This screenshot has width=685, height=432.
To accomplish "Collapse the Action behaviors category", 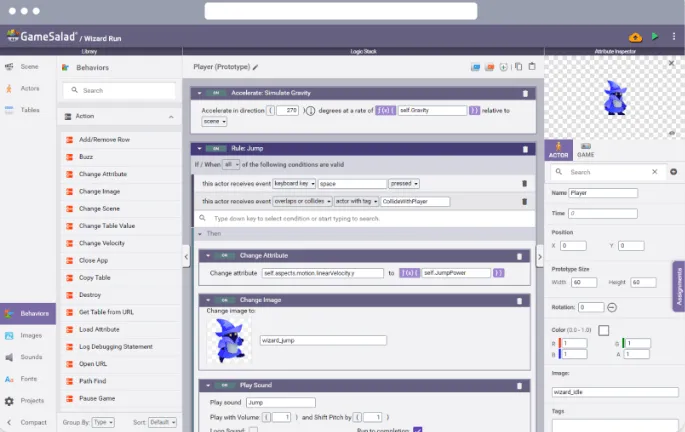I will click(x=171, y=117).
